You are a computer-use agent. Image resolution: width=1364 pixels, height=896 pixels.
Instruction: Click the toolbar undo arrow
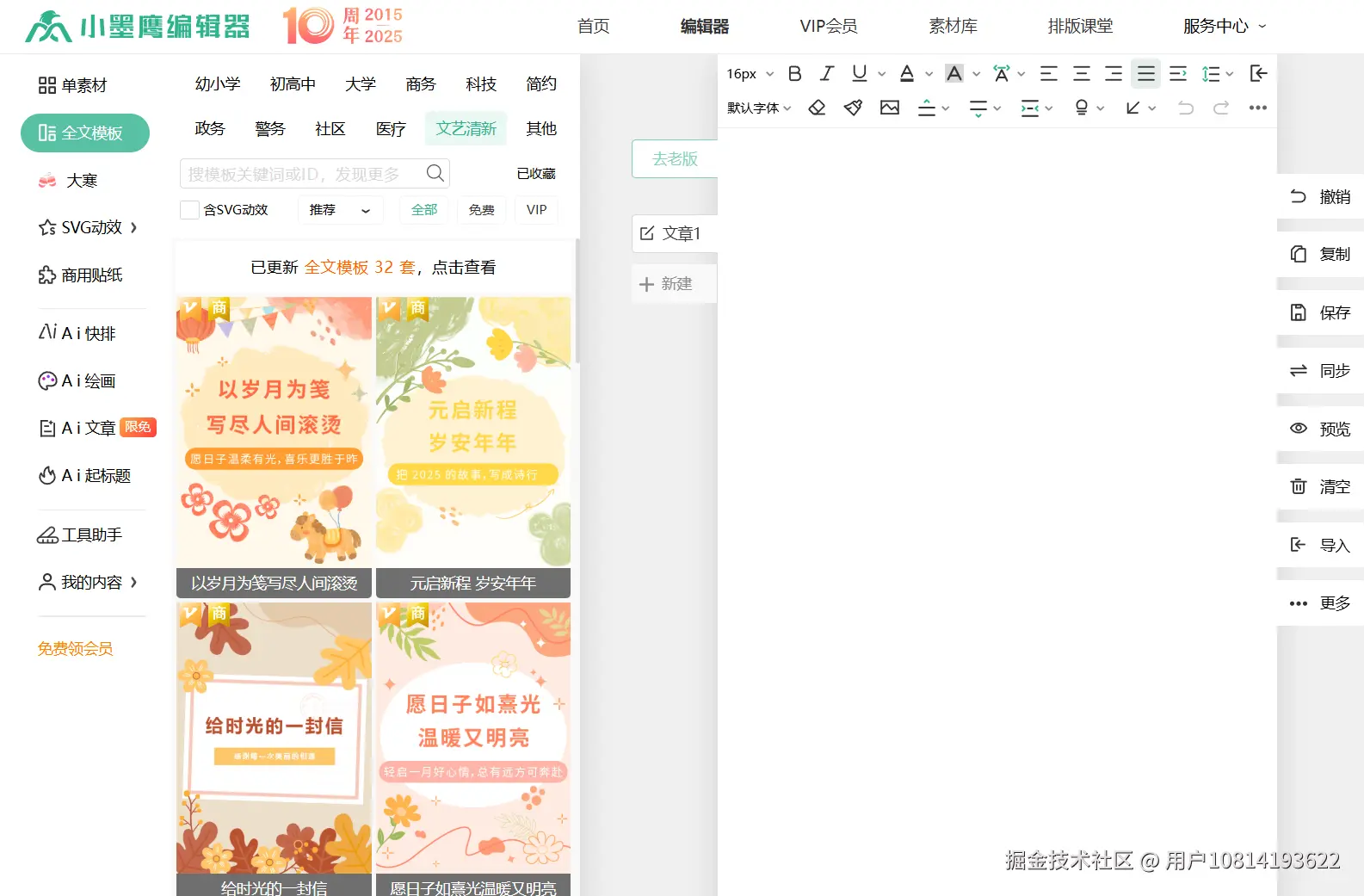click(x=1186, y=108)
